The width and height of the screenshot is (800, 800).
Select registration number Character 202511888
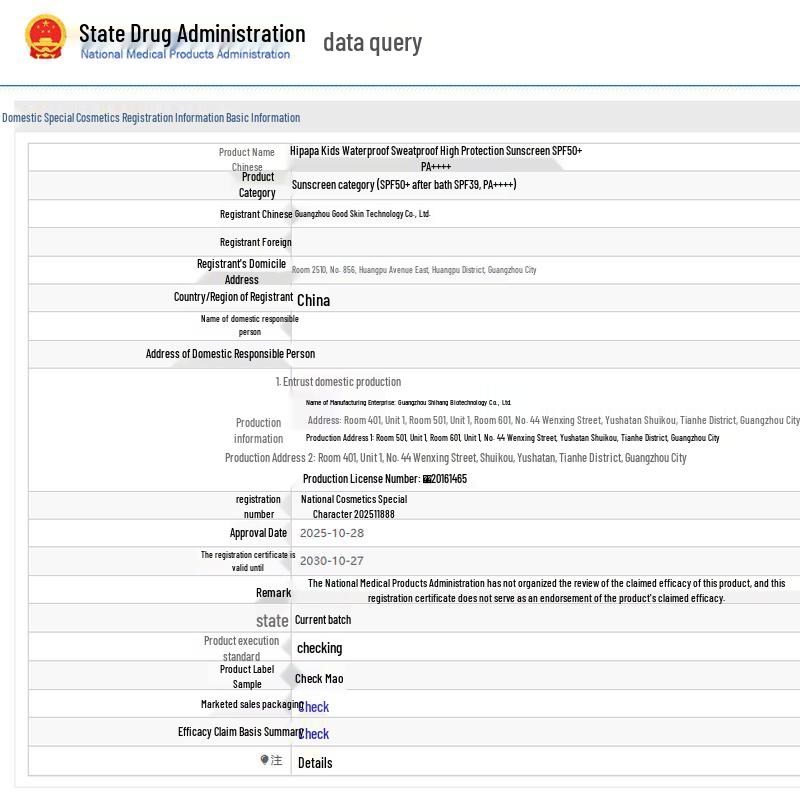click(x=354, y=507)
